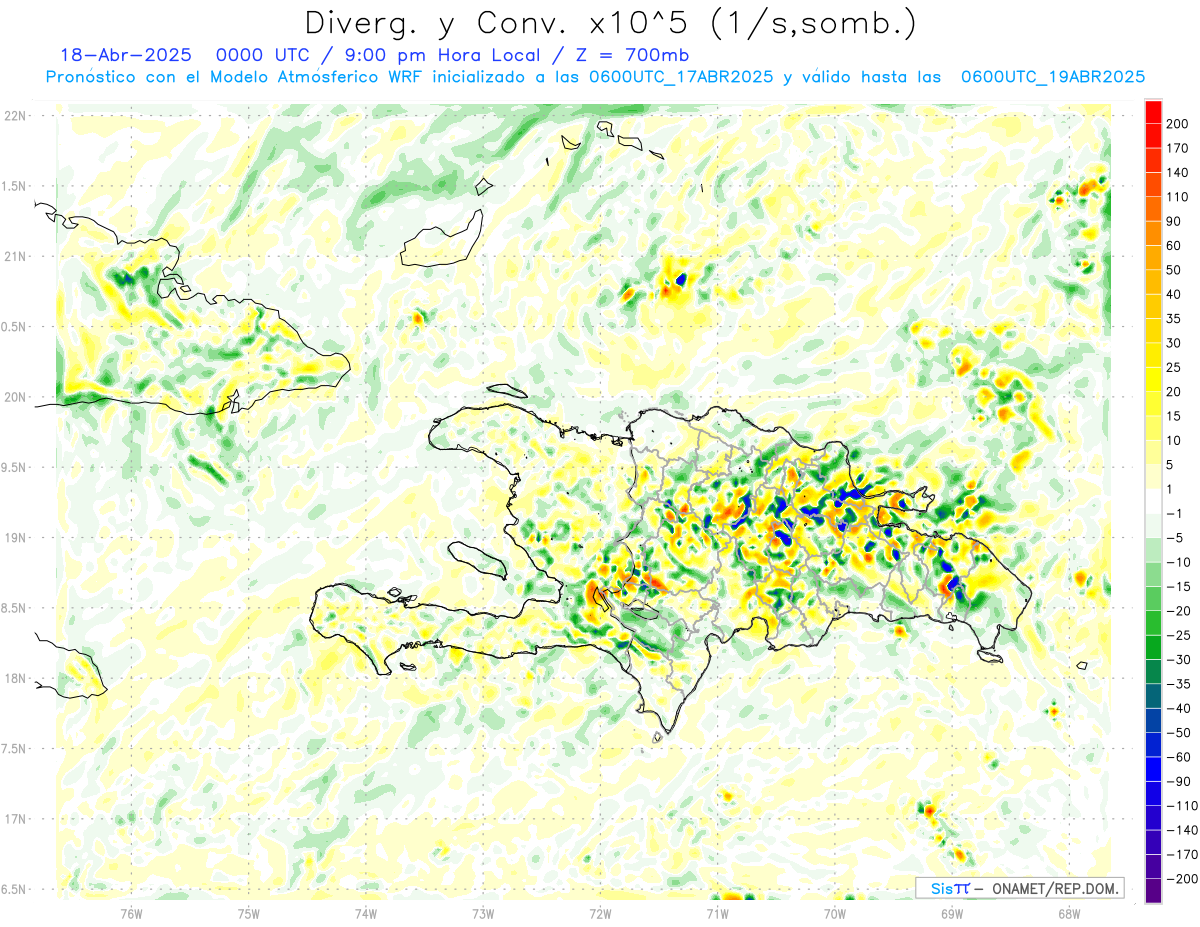
Task: Click the '68W' longitude label
Action: point(1069,914)
